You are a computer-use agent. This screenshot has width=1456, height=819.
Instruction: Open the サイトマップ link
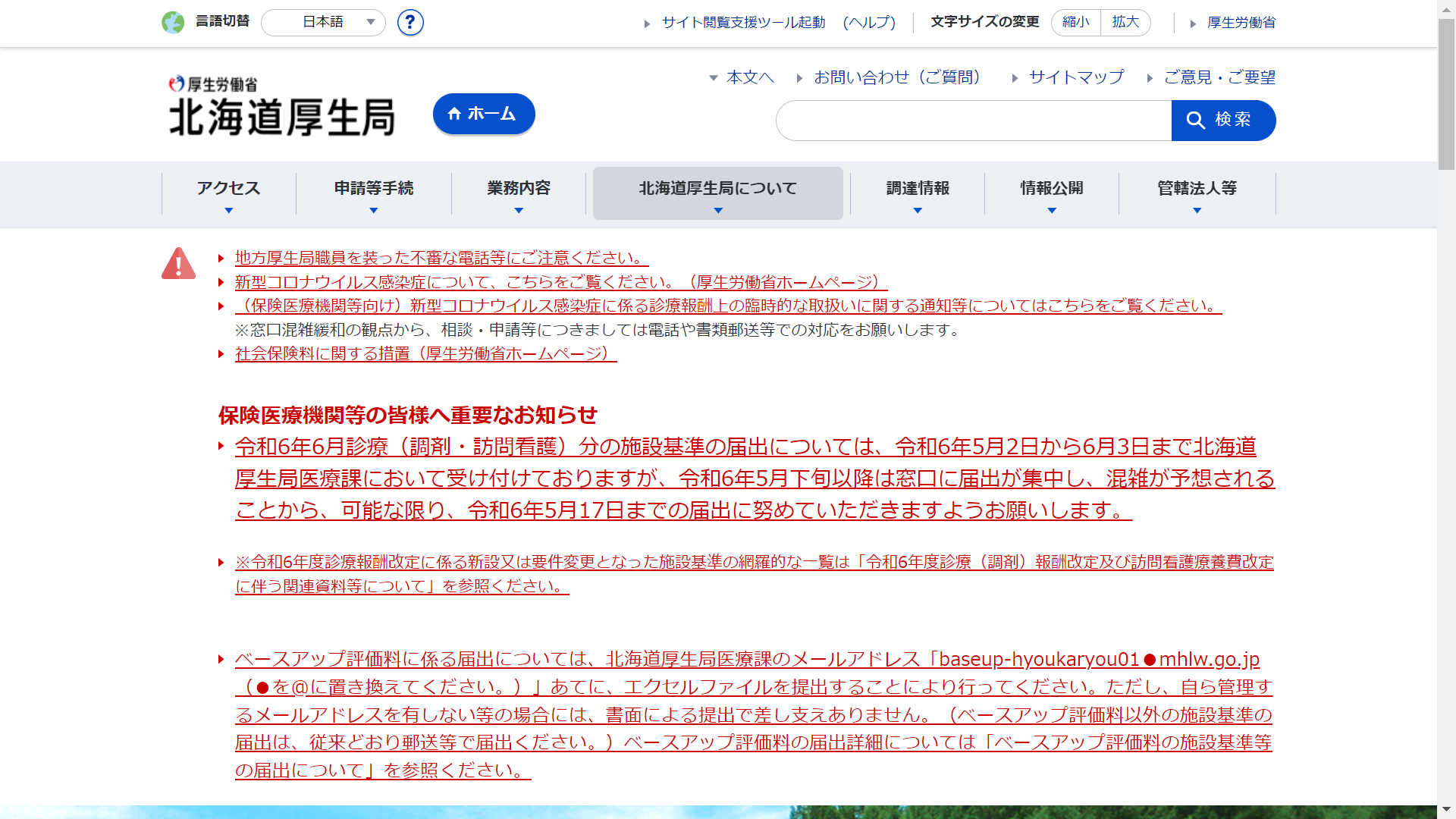pos(1075,77)
